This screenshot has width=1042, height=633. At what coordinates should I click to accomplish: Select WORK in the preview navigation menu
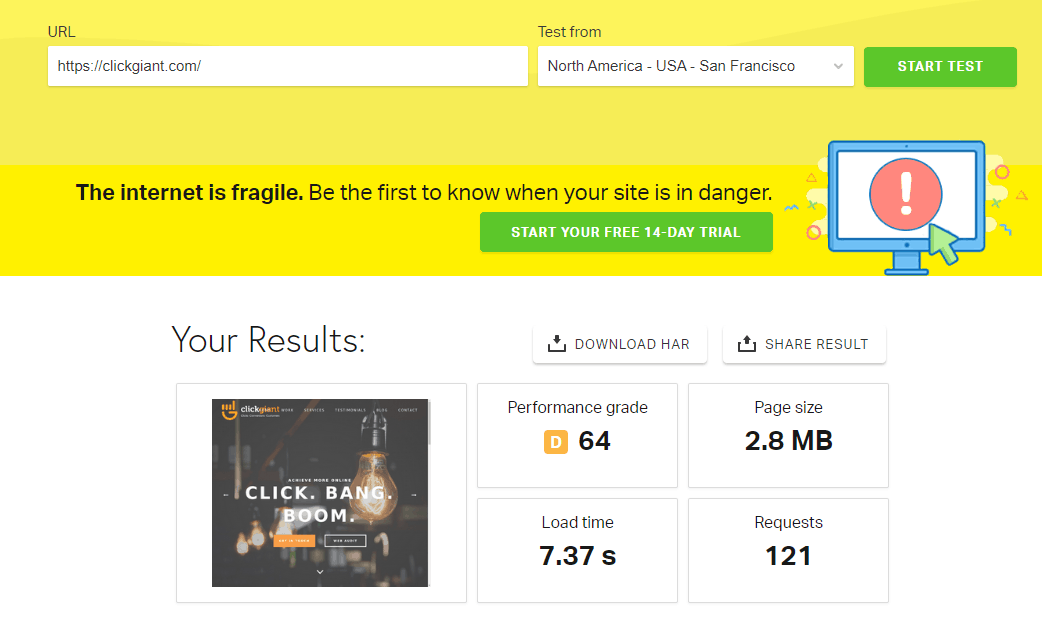pos(288,410)
